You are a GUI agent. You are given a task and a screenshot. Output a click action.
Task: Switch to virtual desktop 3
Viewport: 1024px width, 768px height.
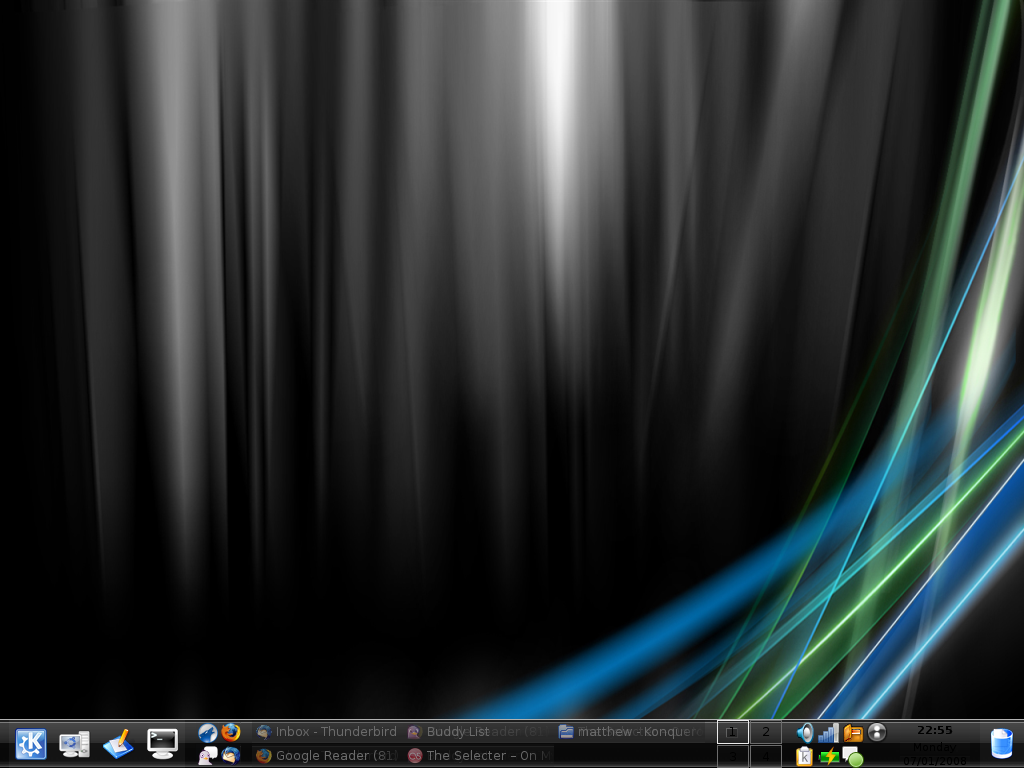pyautogui.click(x=733, y=756)
